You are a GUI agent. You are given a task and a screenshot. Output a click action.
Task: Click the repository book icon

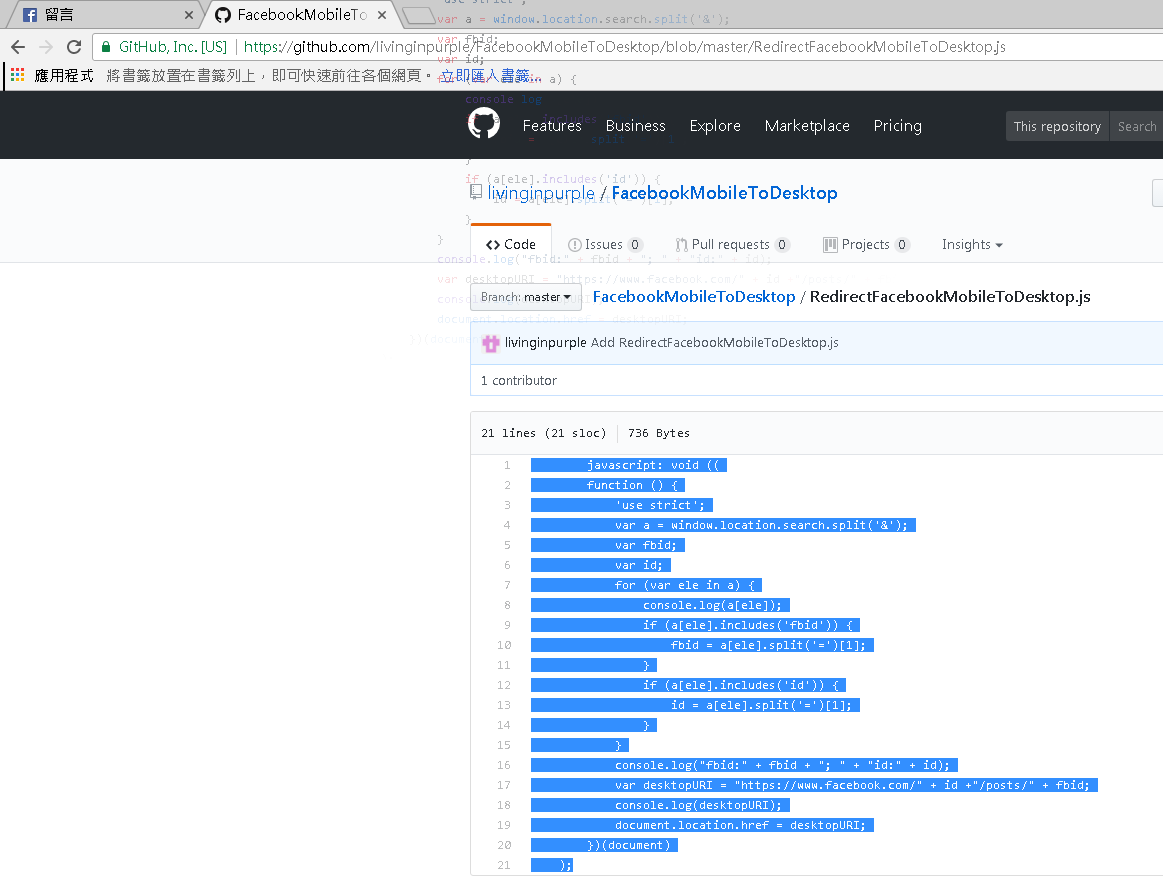475,192
